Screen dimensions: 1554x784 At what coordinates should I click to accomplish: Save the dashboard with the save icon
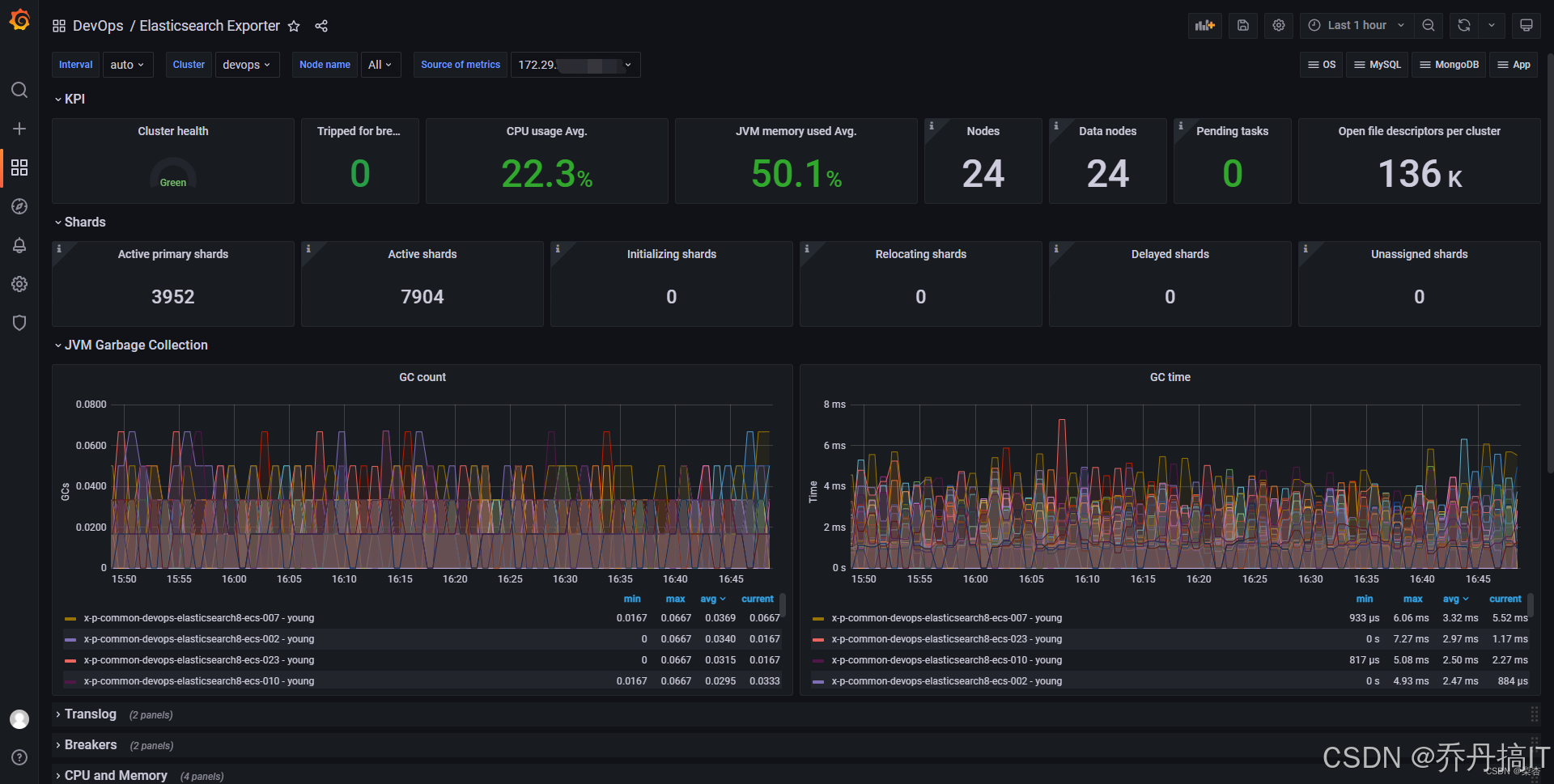[x=1243, y=25]
